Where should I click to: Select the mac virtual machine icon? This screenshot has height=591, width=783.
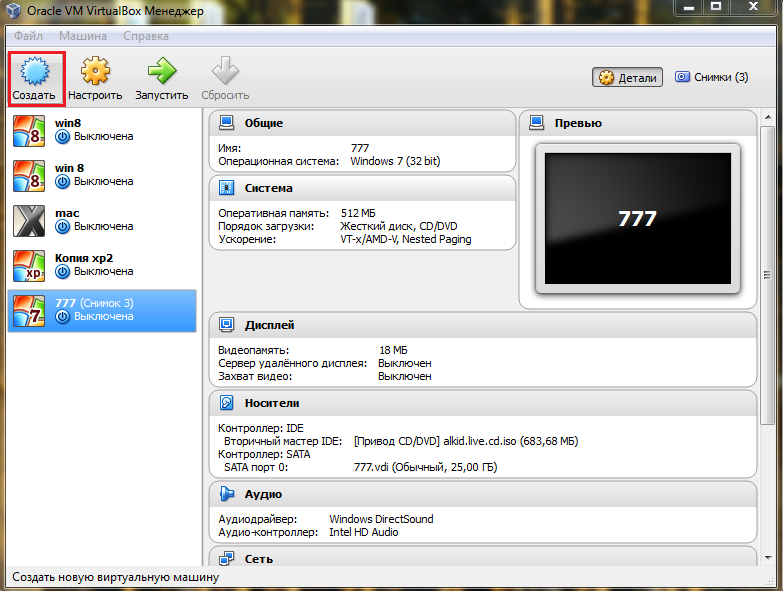(28, 221)
